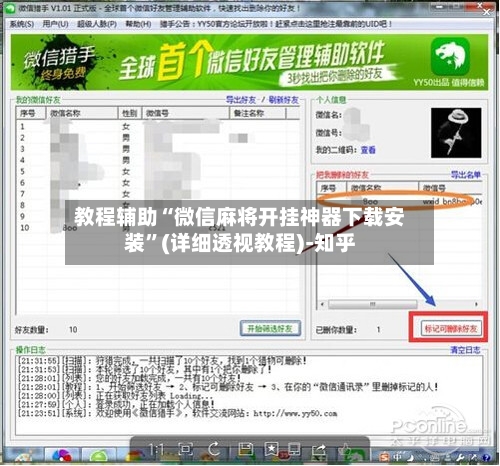Click the friend count value 10
This screenshot has width=500, height=466.
73,330
